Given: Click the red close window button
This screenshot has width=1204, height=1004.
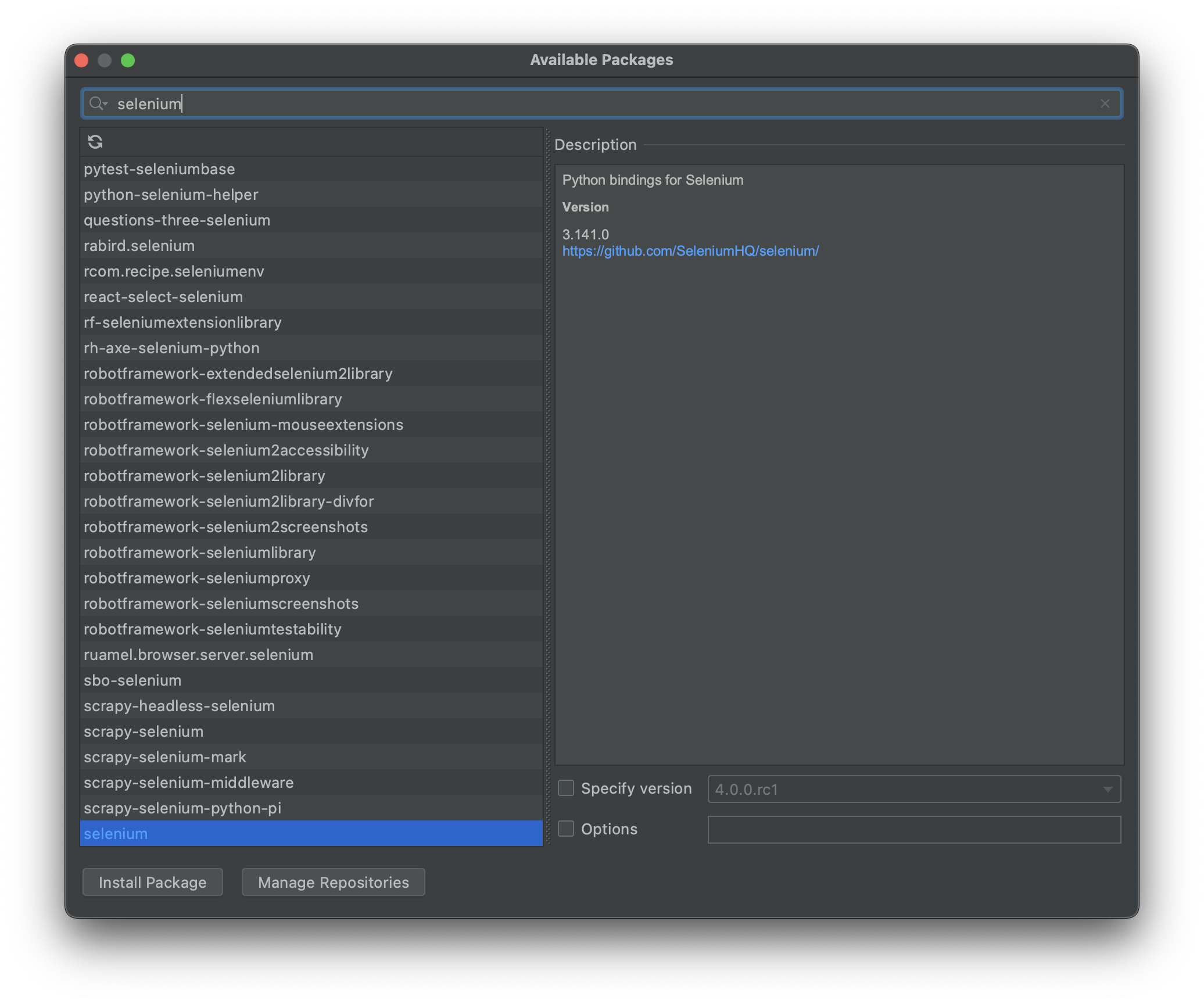Looking at the screenshot, I should (x=82, y=60).
